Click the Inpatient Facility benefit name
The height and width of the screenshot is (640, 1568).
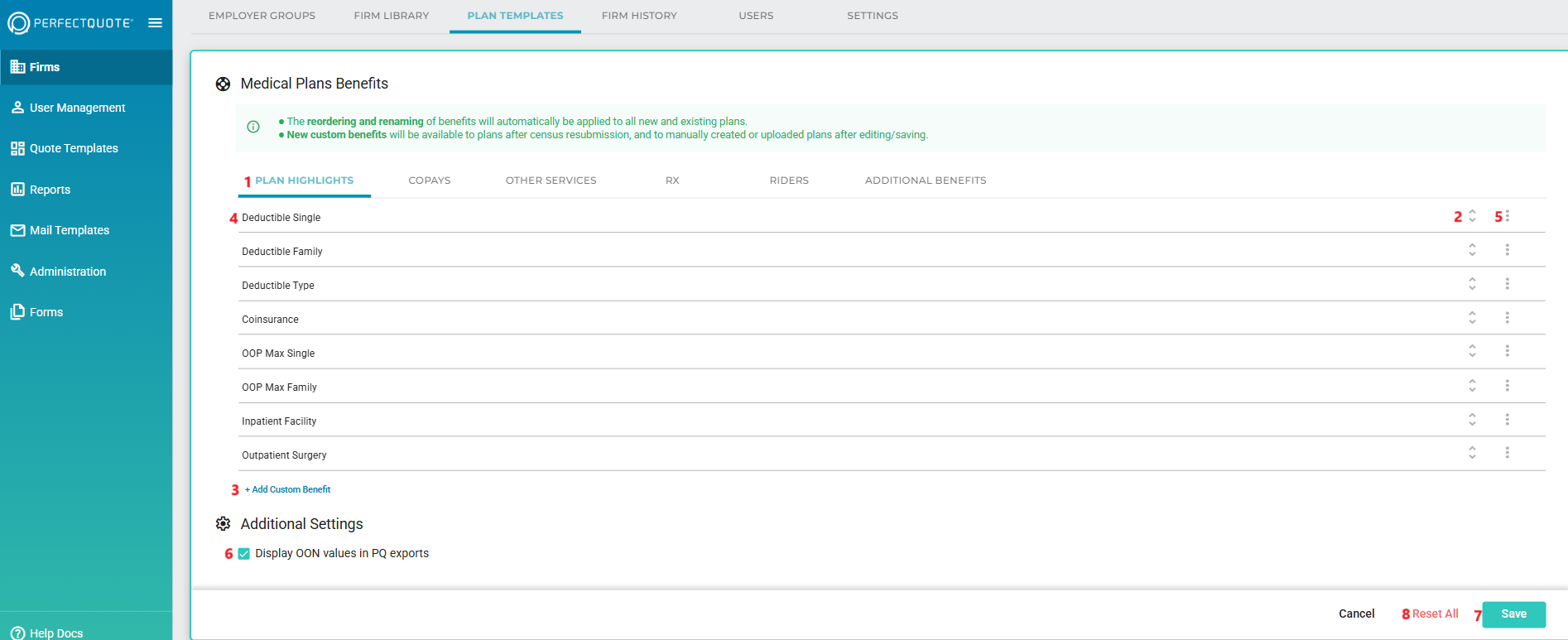click(279, 421)
